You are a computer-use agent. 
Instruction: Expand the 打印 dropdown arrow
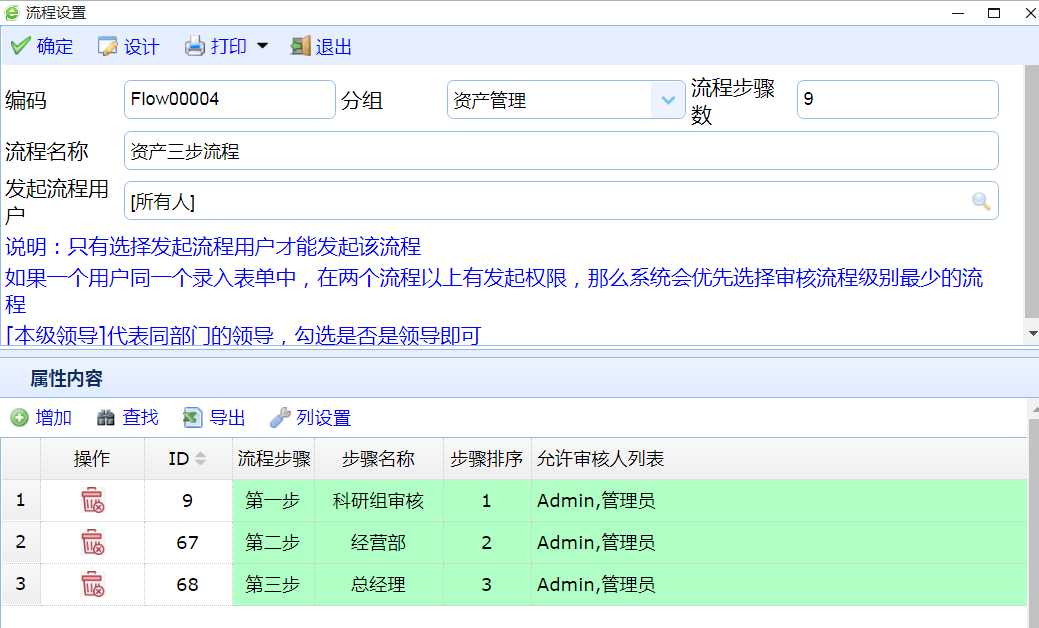(262, 46)
